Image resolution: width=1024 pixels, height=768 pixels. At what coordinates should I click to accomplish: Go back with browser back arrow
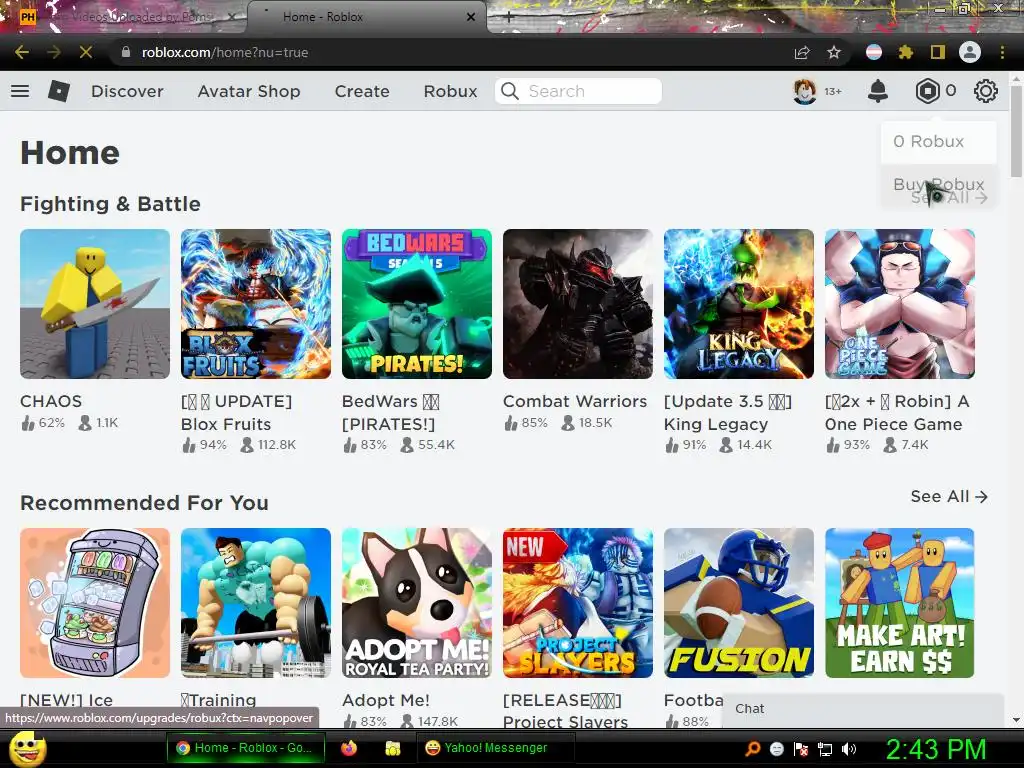click(x=22, y=52)
